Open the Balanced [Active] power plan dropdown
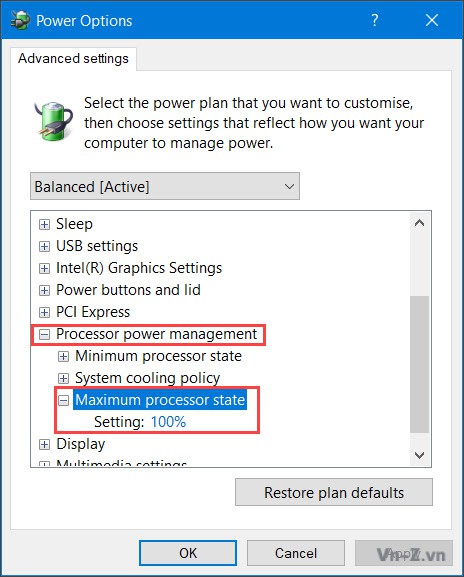 point(165,186)
